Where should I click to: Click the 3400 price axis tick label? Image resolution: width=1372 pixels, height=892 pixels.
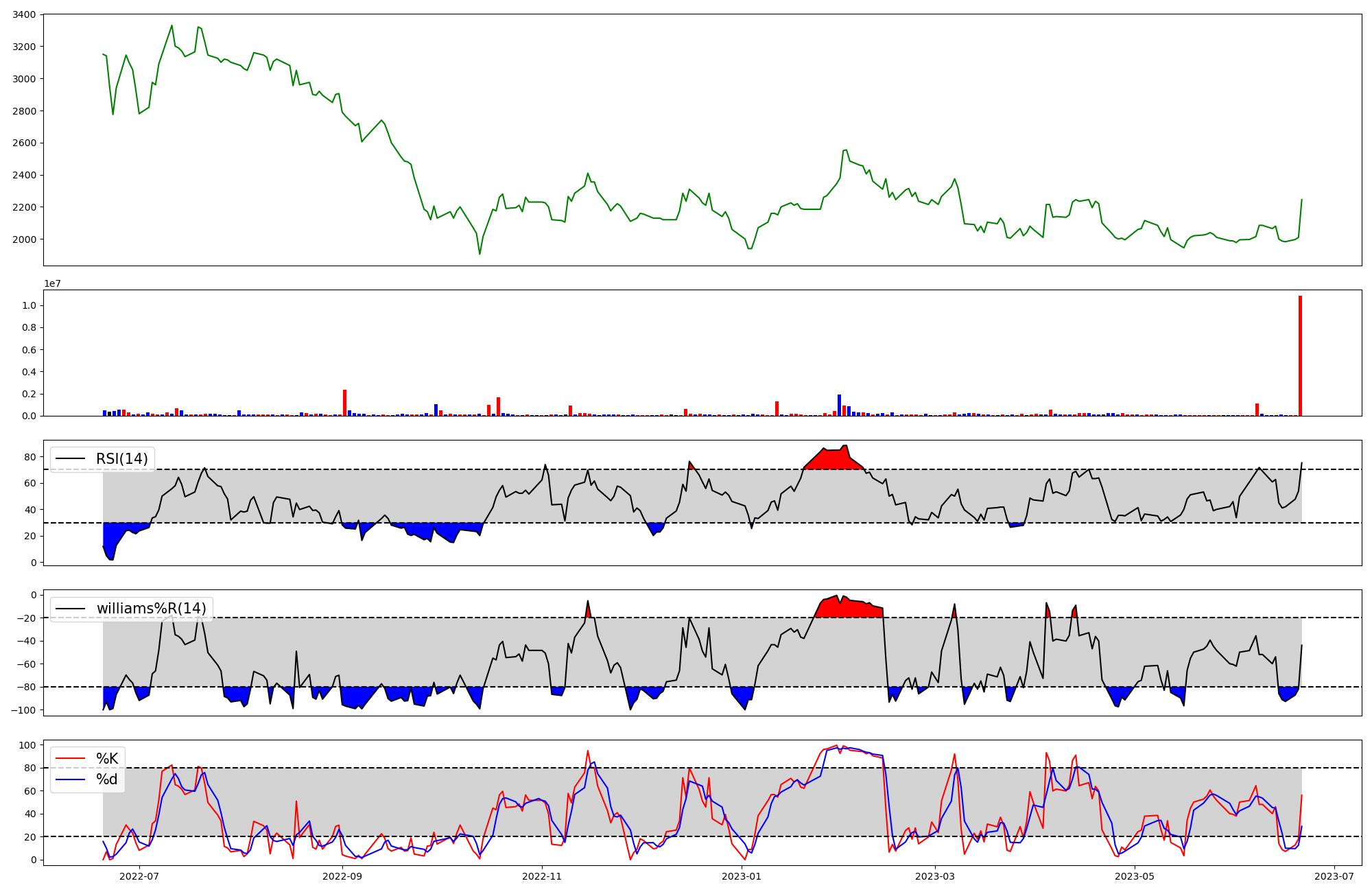[x=25, y=14]
